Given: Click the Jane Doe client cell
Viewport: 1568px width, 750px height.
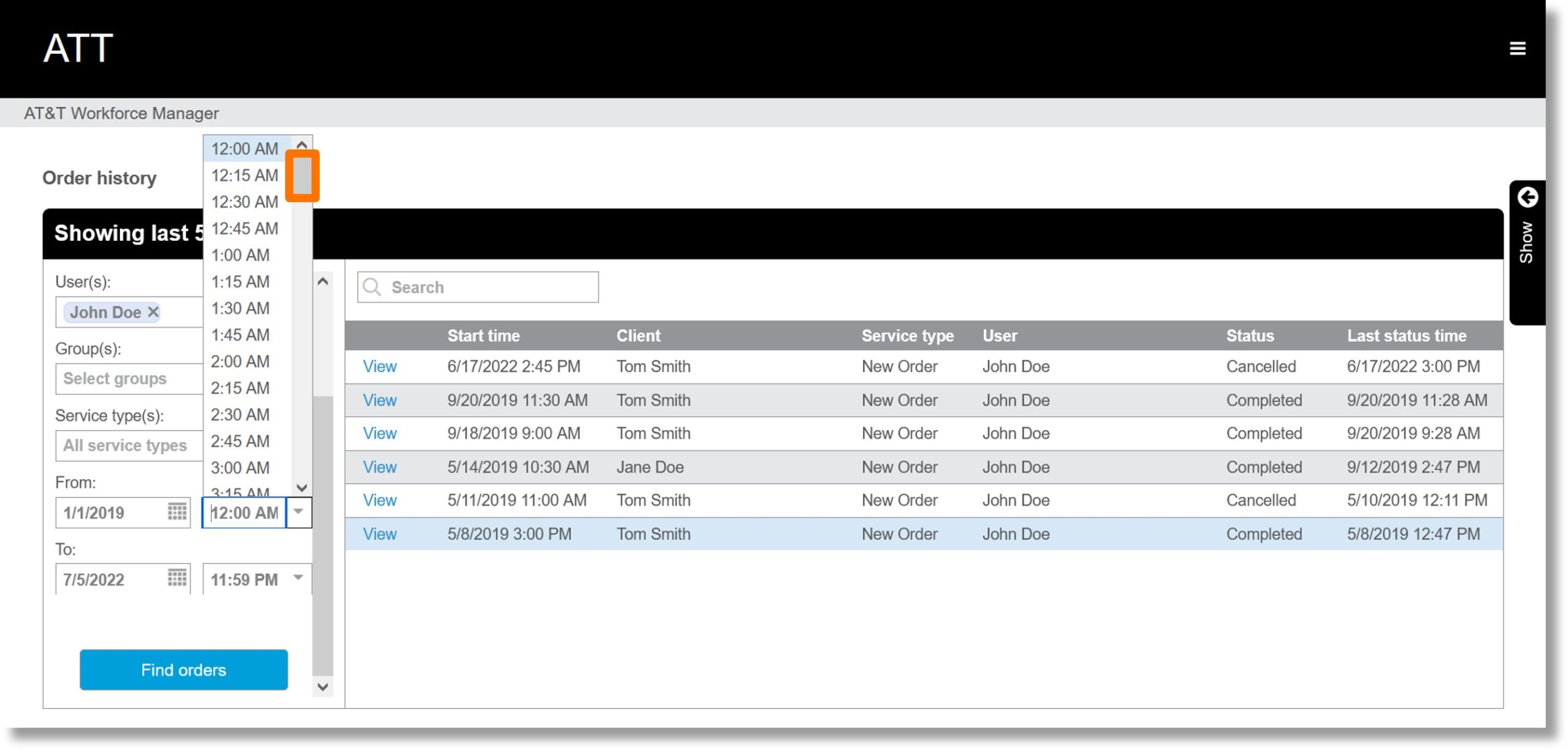Looking at the screenshot, I should coord(650,467).
